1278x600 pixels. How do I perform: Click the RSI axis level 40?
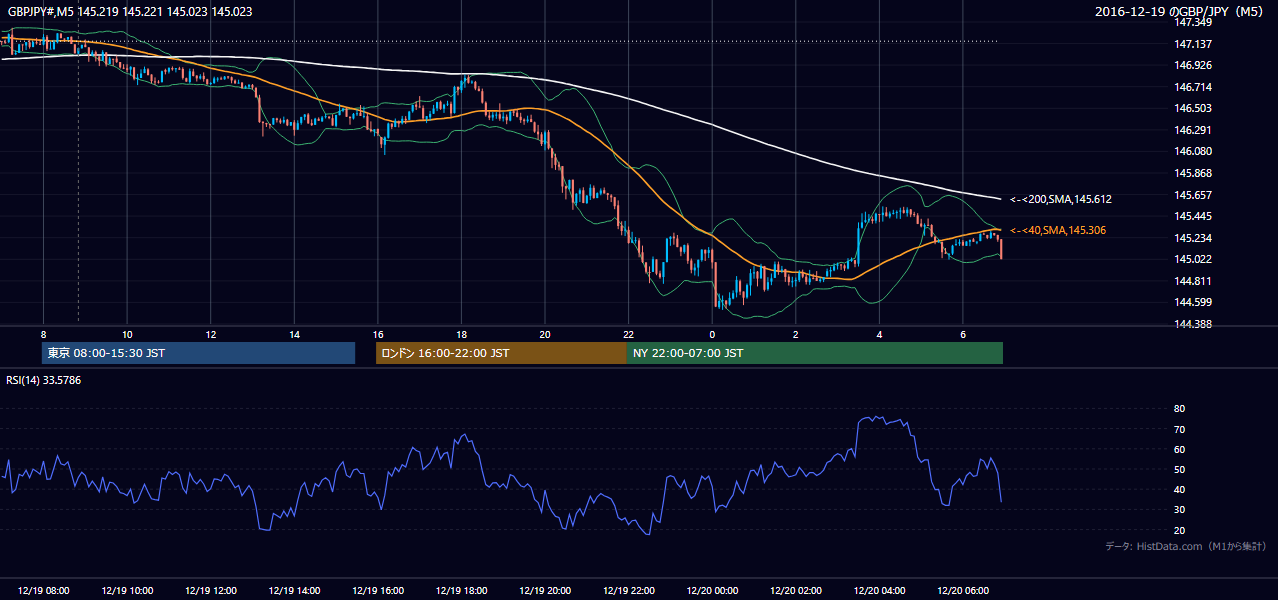1180,489
